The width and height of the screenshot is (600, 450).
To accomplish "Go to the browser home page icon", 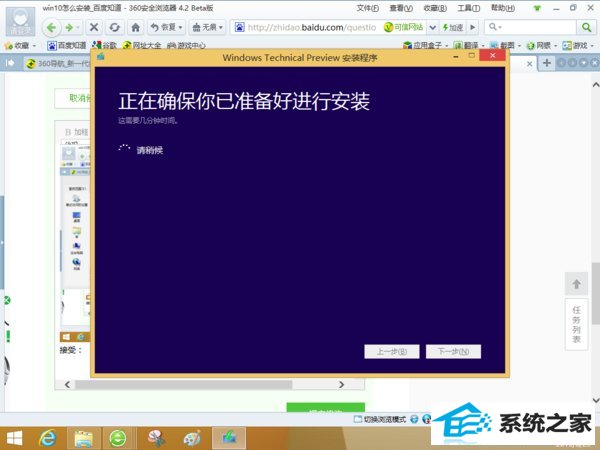I will (x=136, y=27).
